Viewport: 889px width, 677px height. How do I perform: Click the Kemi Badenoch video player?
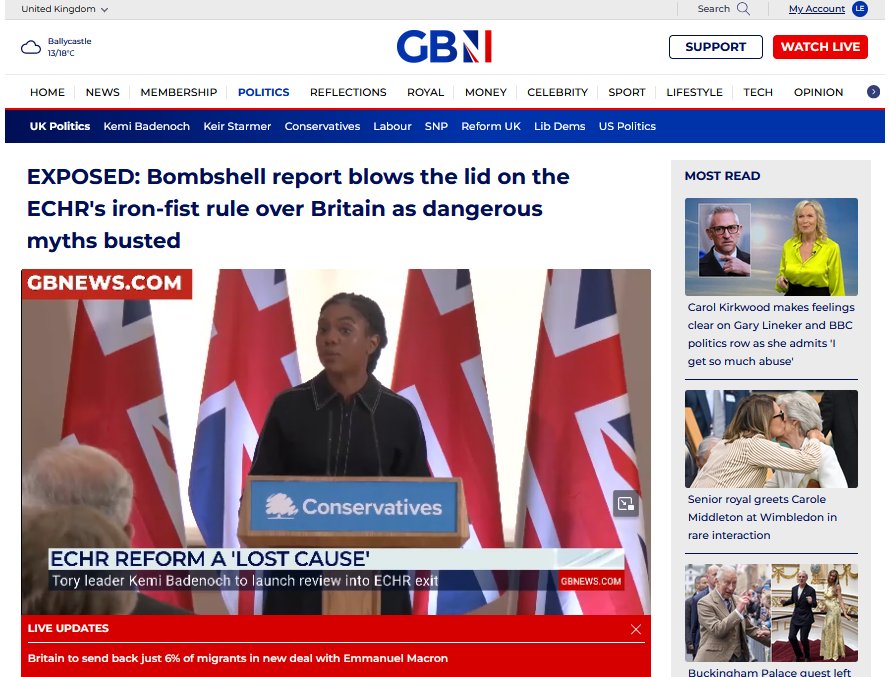coord(336,442)
